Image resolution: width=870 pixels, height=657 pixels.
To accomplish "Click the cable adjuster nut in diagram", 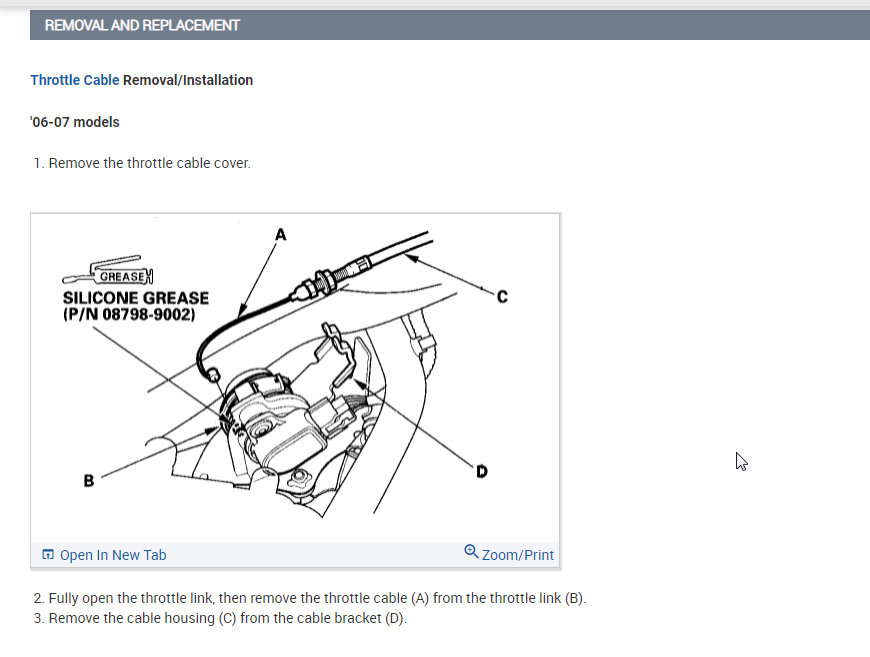I will [325, 280].
